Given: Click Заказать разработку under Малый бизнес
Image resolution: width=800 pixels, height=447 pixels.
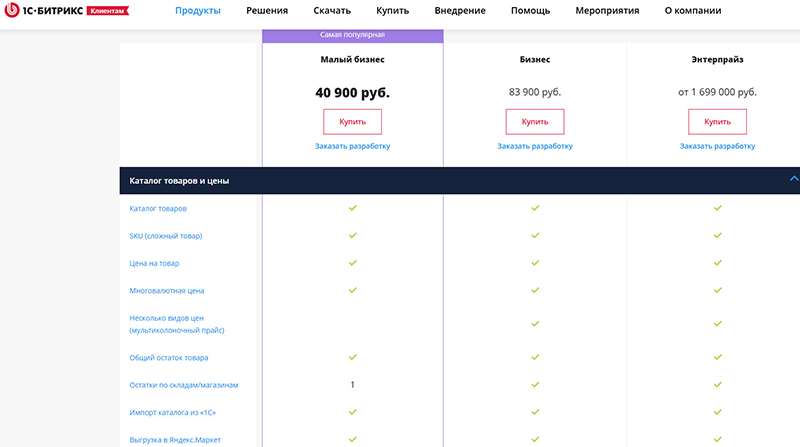Looking at the screenshot, I should point(352,146).
